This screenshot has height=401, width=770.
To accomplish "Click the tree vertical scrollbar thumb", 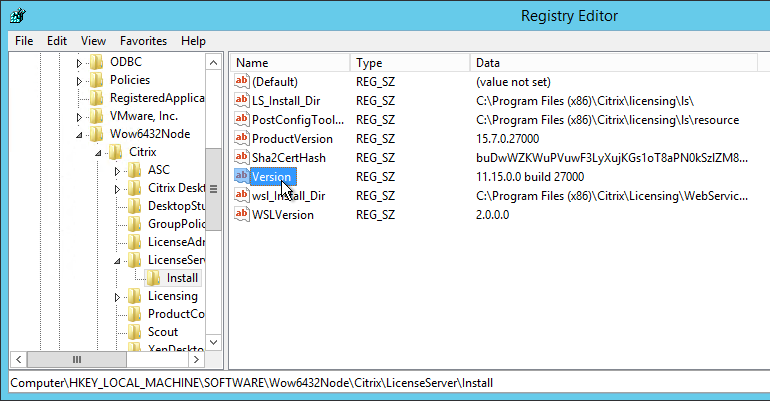I will tap(214, 189).
